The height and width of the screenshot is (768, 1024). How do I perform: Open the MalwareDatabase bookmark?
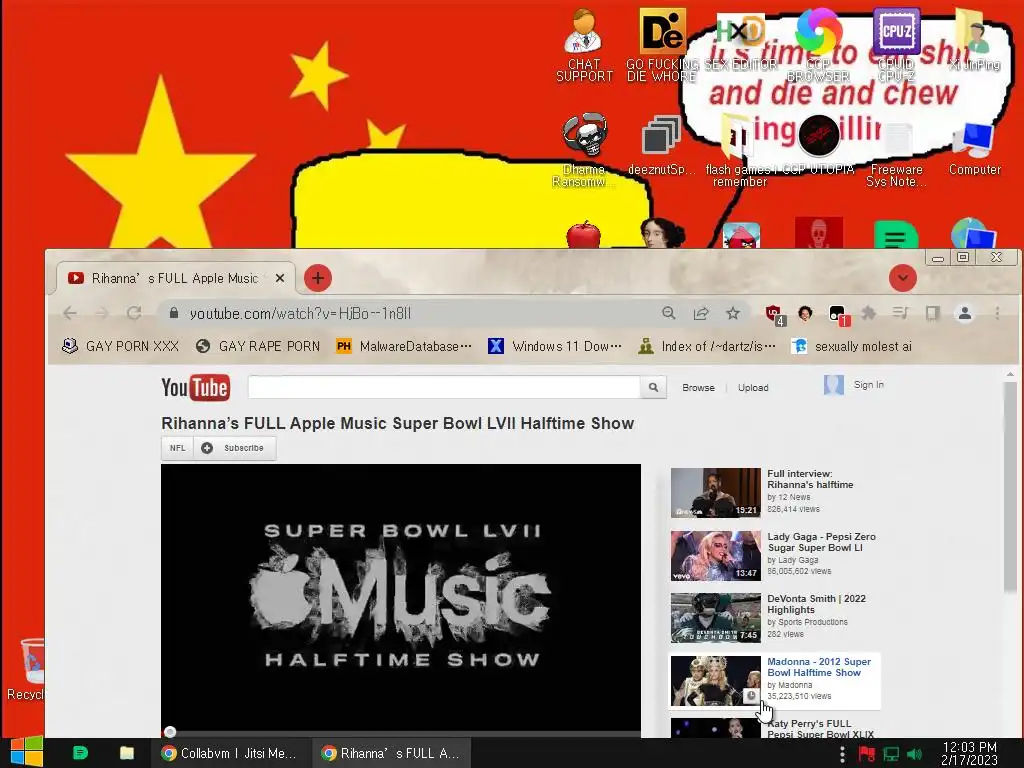point(403,346)
